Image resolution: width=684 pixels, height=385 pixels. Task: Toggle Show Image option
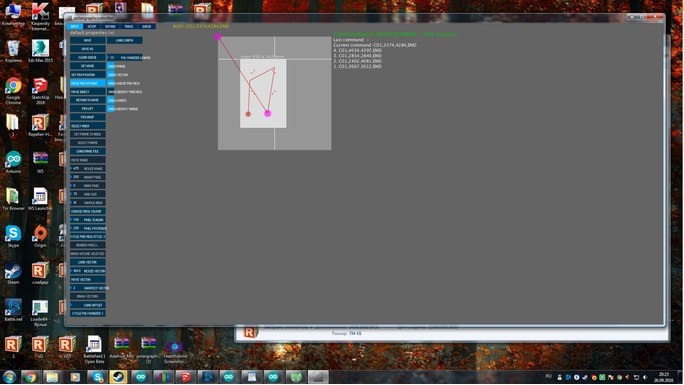[125, 66]
